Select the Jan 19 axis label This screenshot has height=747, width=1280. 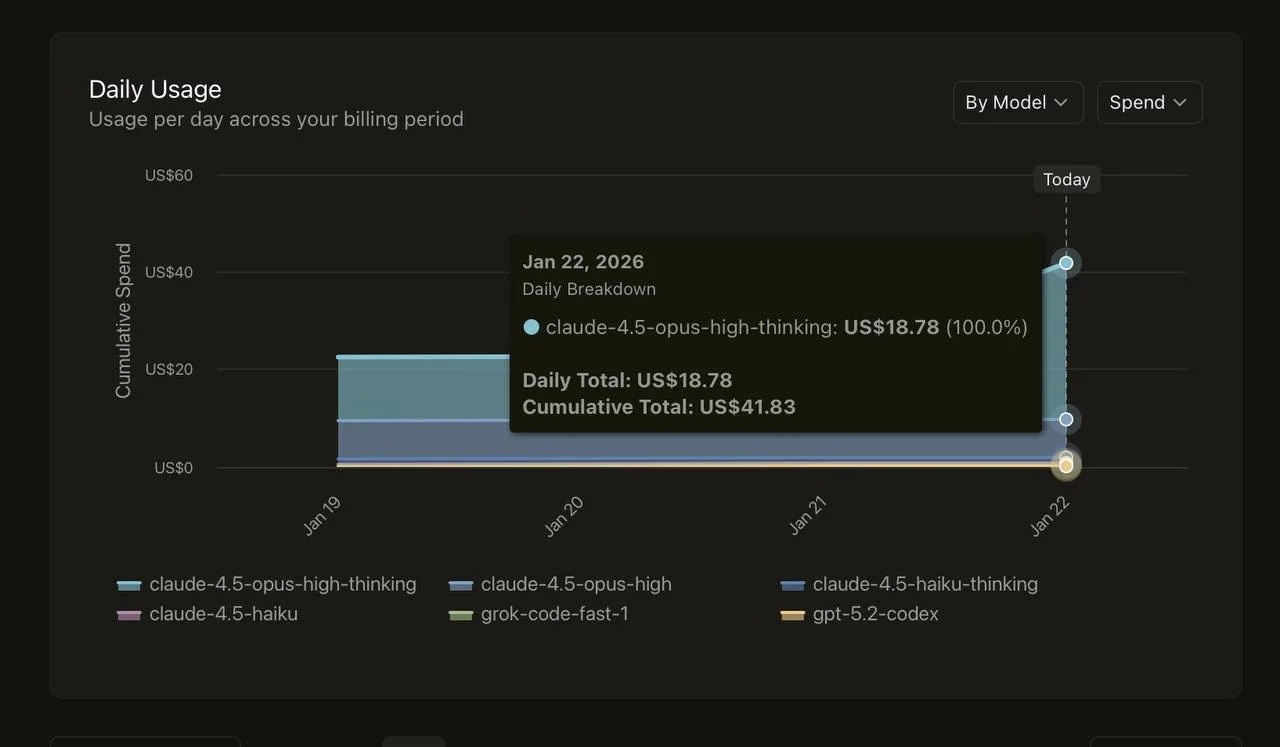coord(322,516)
